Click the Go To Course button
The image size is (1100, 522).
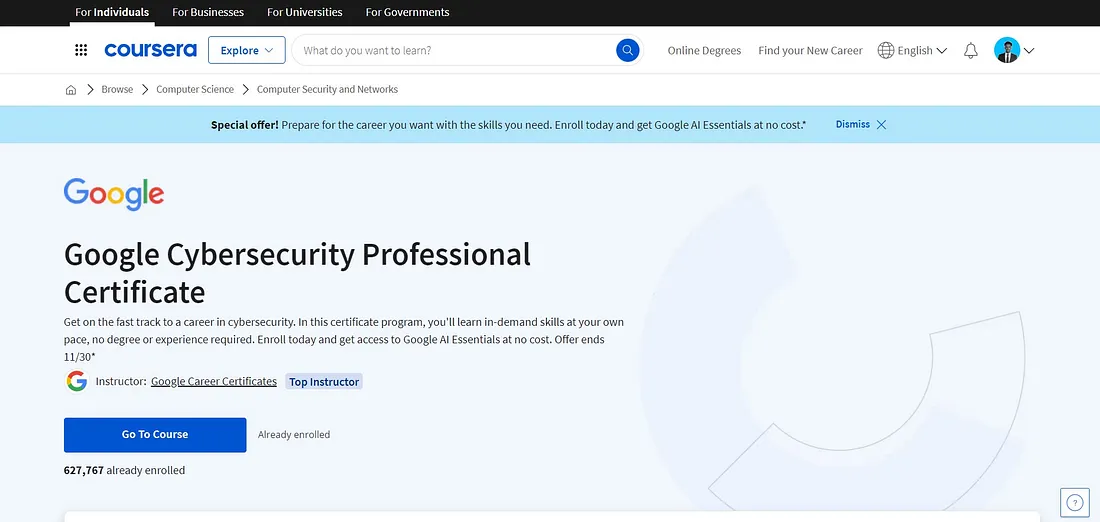pyautogui.click(x=155, y=435)
